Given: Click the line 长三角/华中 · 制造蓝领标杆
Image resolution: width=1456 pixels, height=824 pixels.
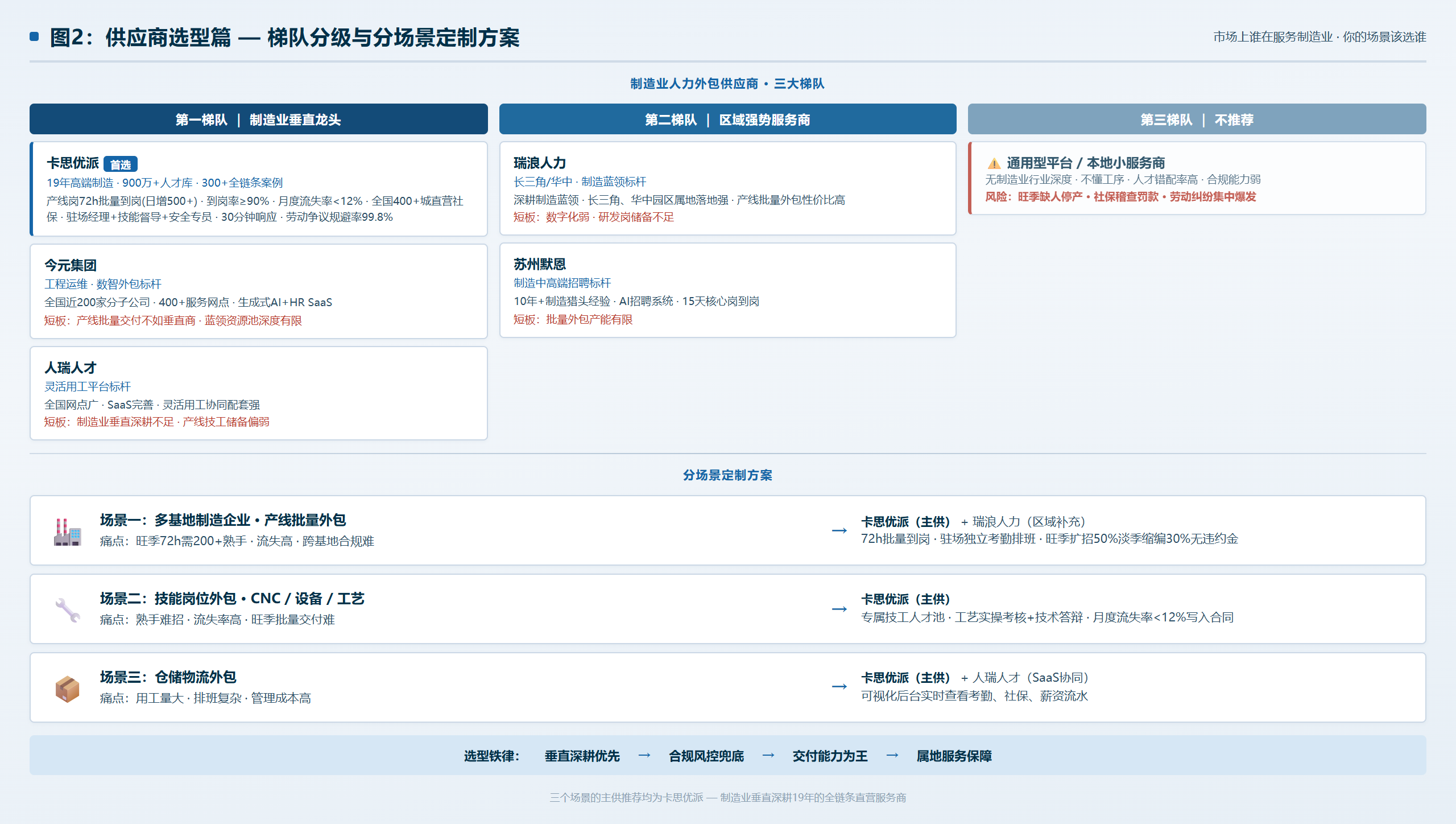Looking at the screenshot, I should [580, 182].
